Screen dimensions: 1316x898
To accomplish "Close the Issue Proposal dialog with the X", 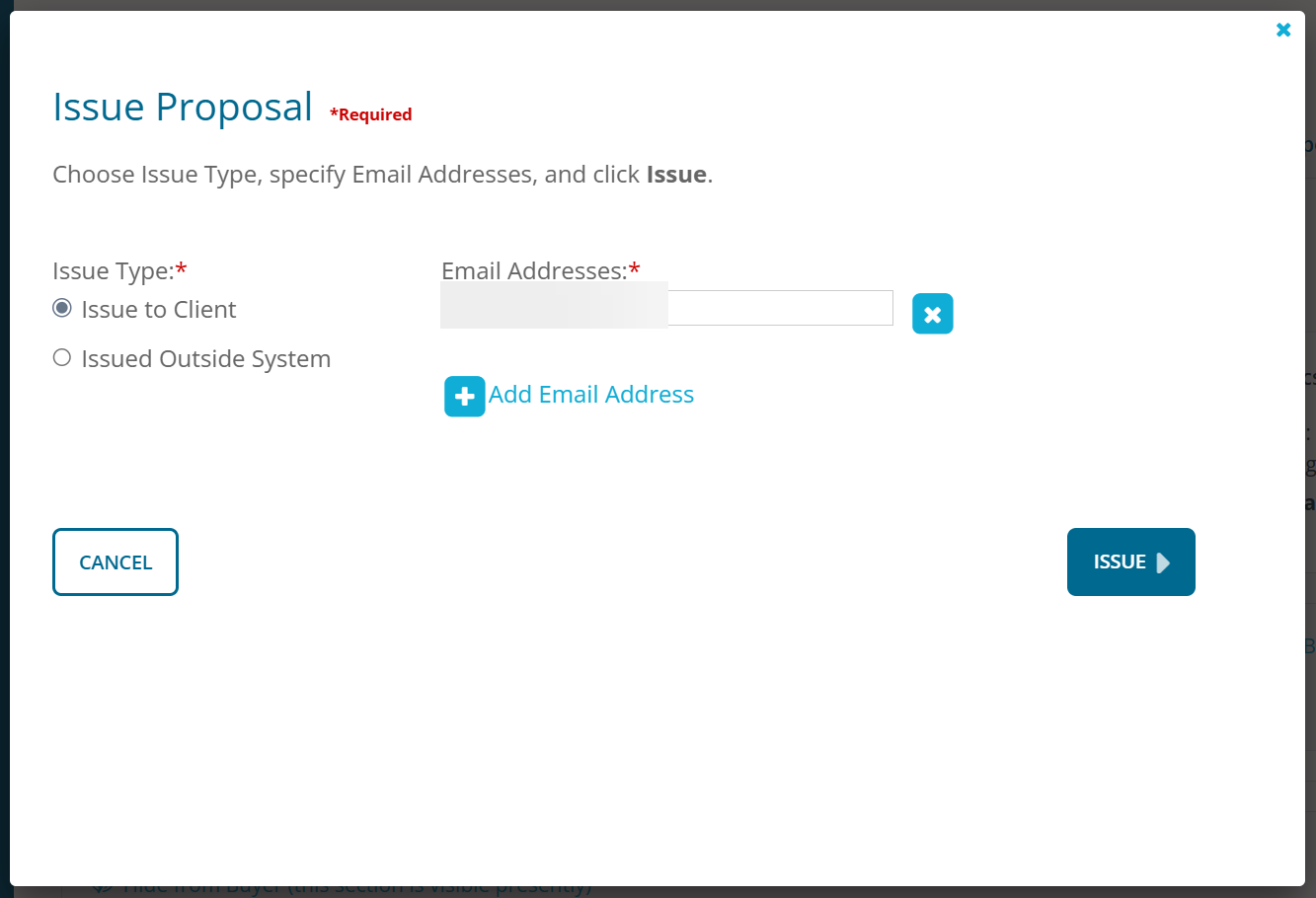I will point(1283,30).
